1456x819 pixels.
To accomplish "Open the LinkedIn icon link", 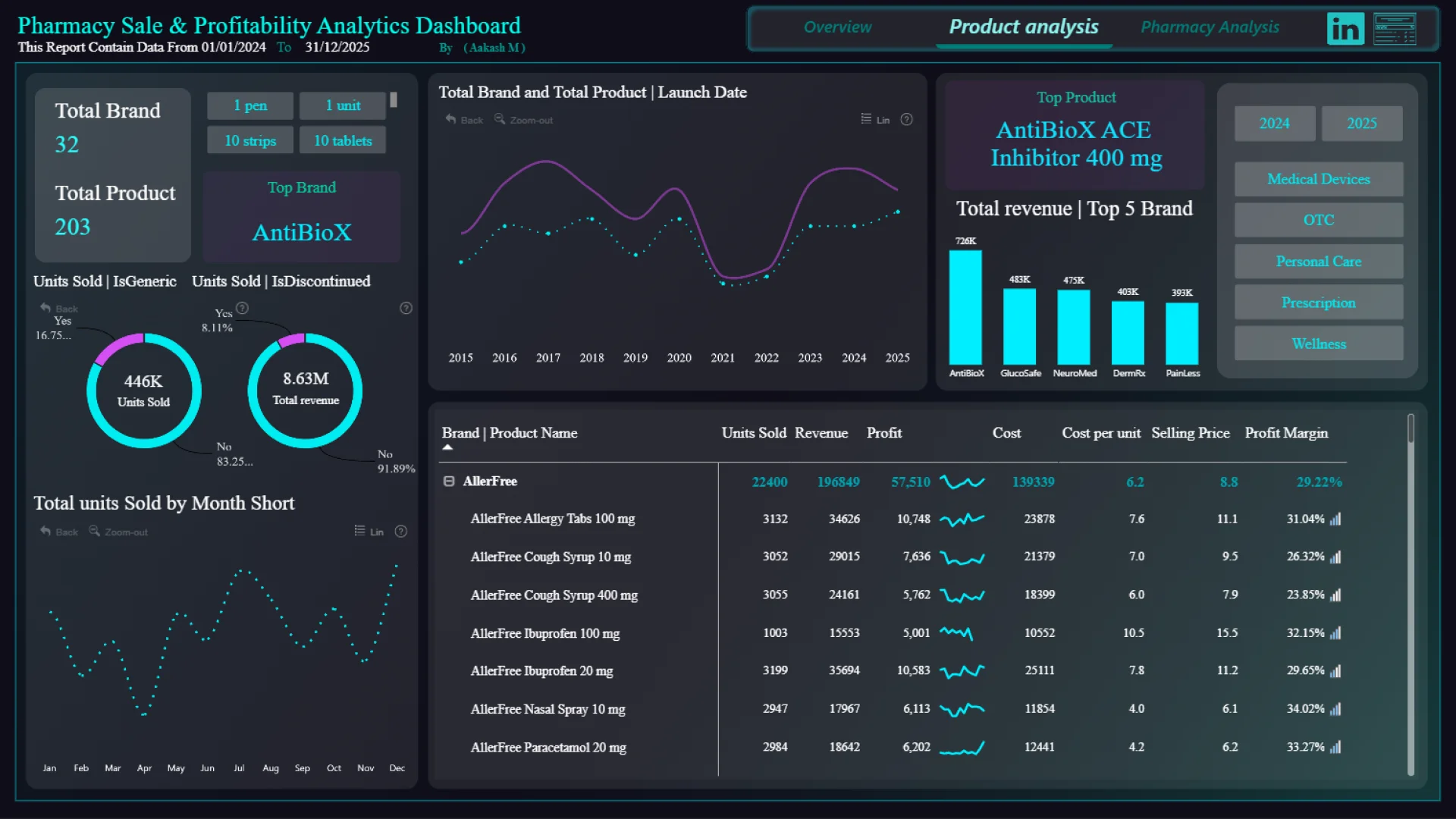I will pos(1345,29).
